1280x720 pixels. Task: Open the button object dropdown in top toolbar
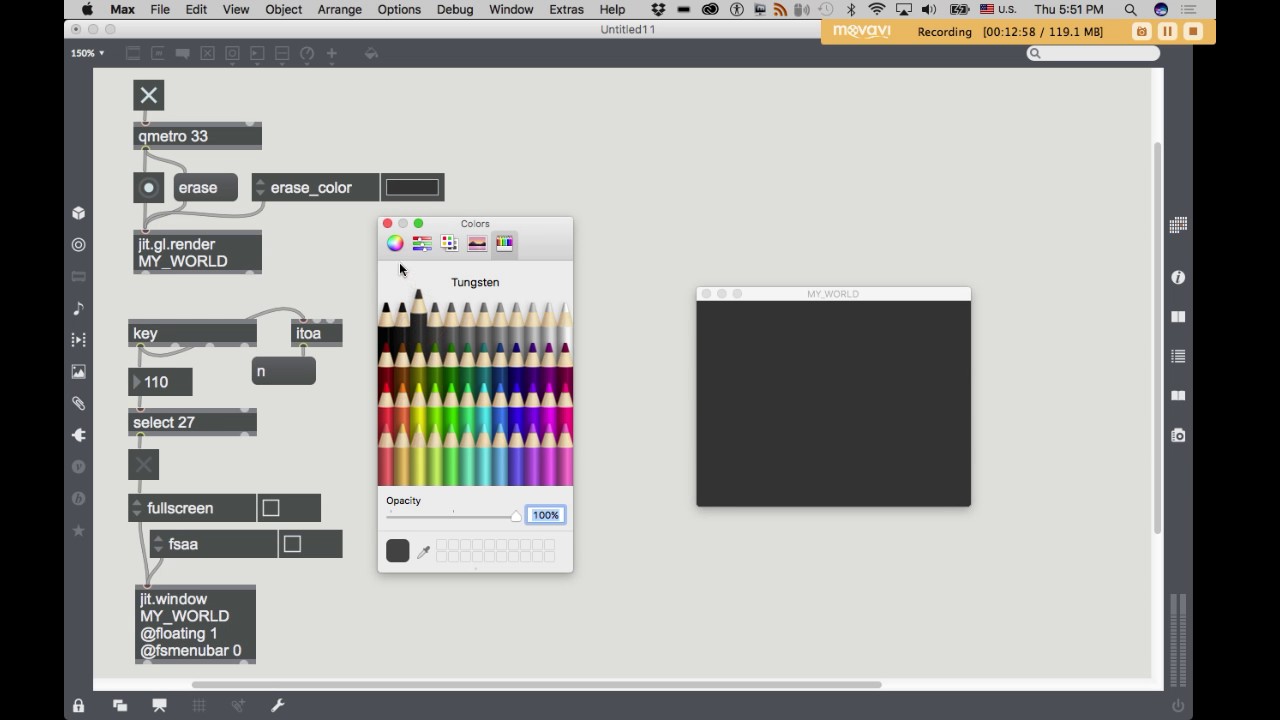pyautogui.click(x=232, y=53)
